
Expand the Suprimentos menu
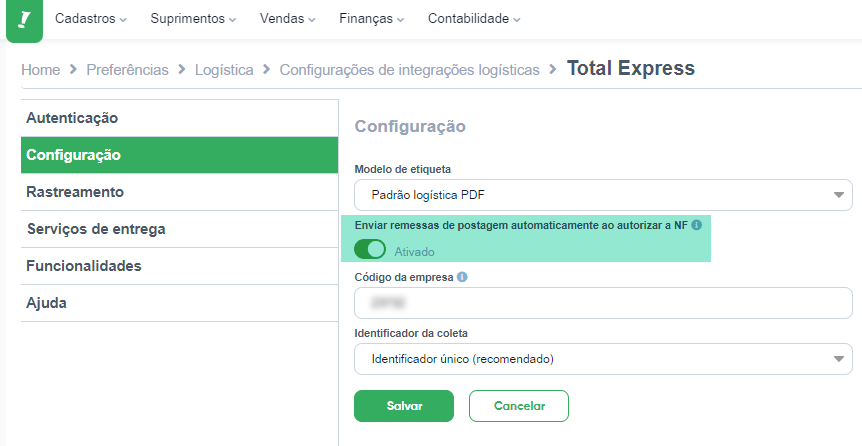(194, 19)
